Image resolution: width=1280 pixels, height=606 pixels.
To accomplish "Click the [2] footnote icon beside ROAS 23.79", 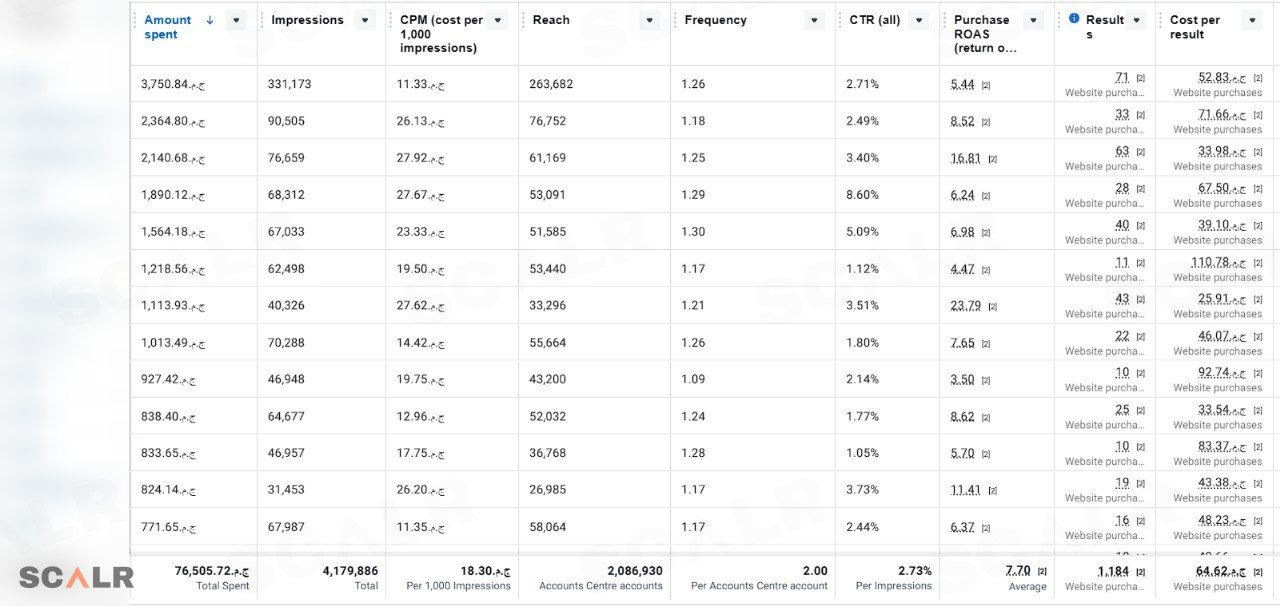I will [992, 307].
